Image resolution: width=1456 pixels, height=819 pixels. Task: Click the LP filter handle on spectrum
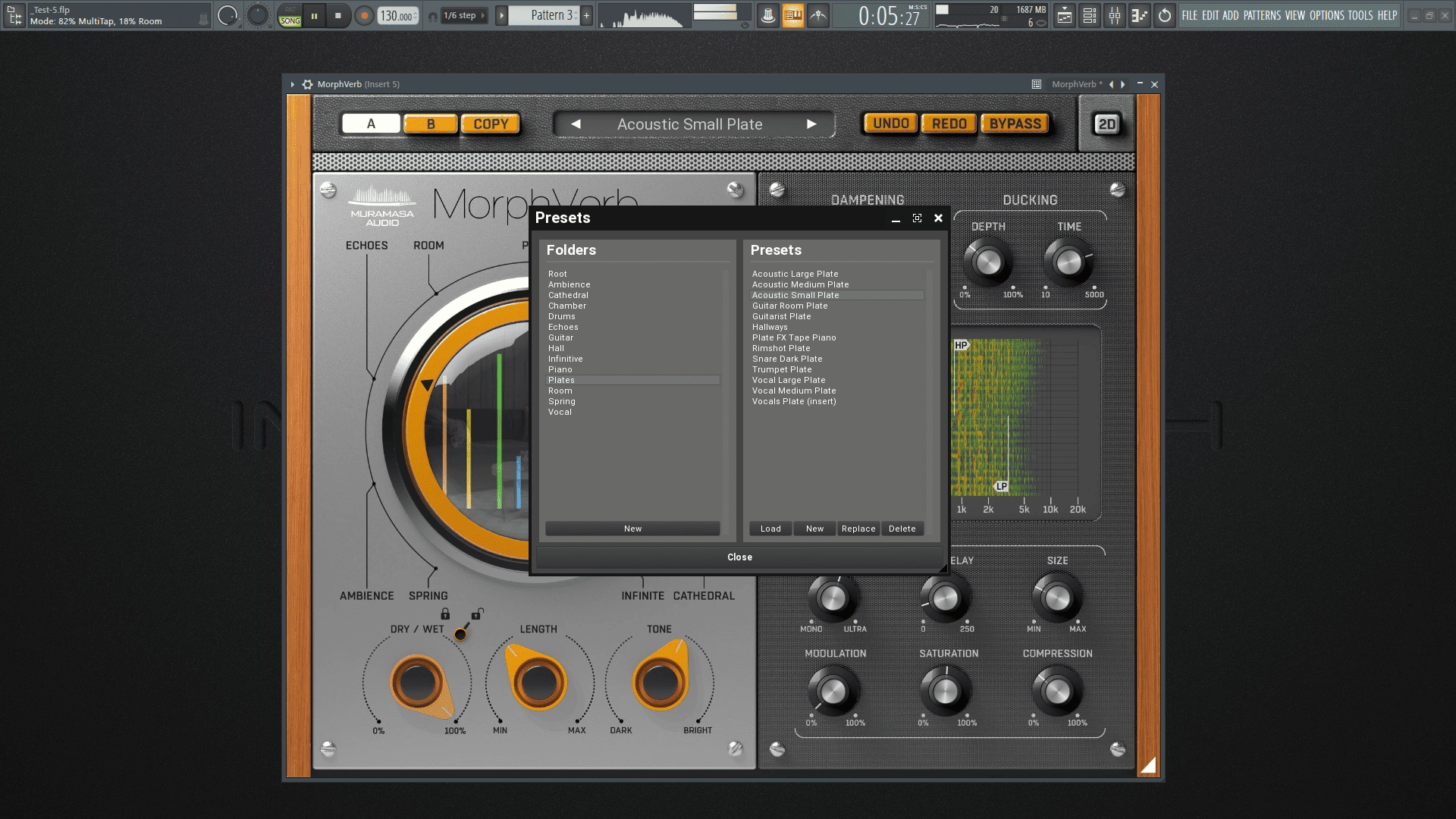pyautogui.click(x=1001, y=486)
